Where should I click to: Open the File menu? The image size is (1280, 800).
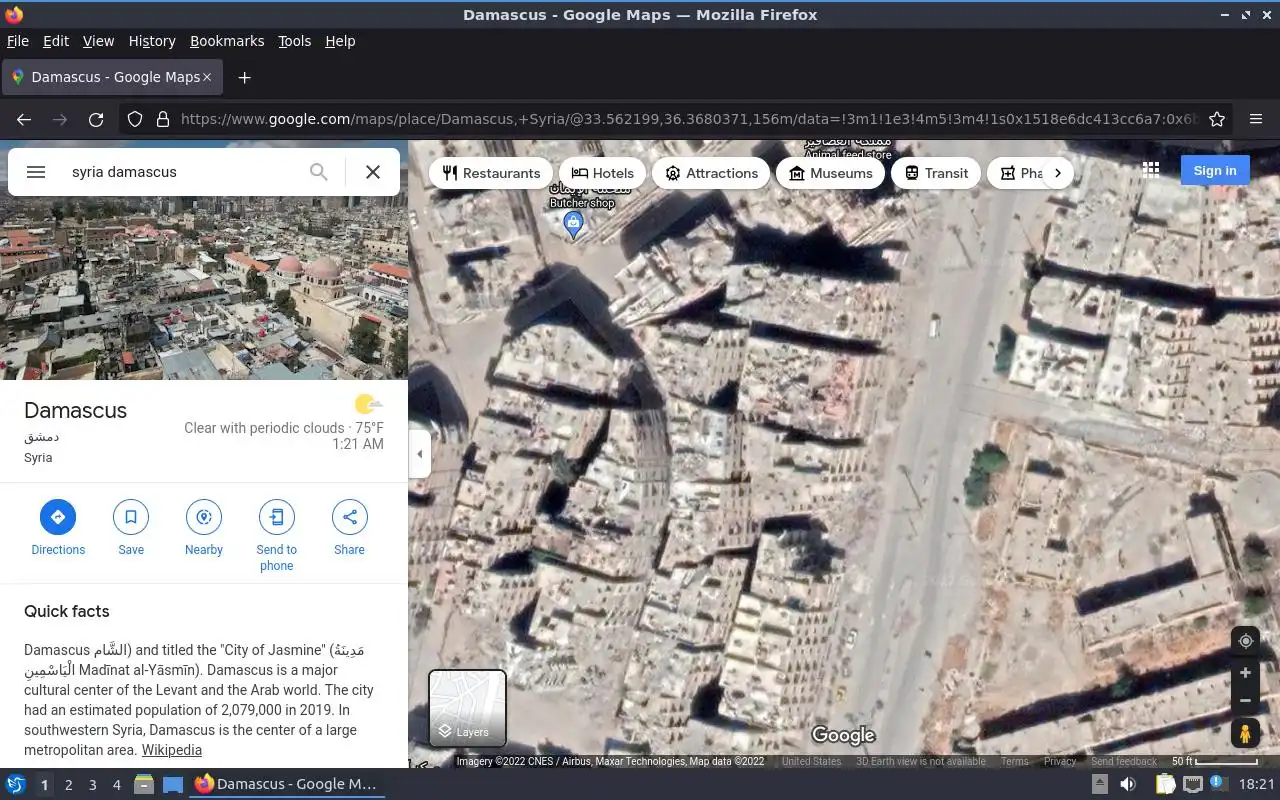(17, 41)
